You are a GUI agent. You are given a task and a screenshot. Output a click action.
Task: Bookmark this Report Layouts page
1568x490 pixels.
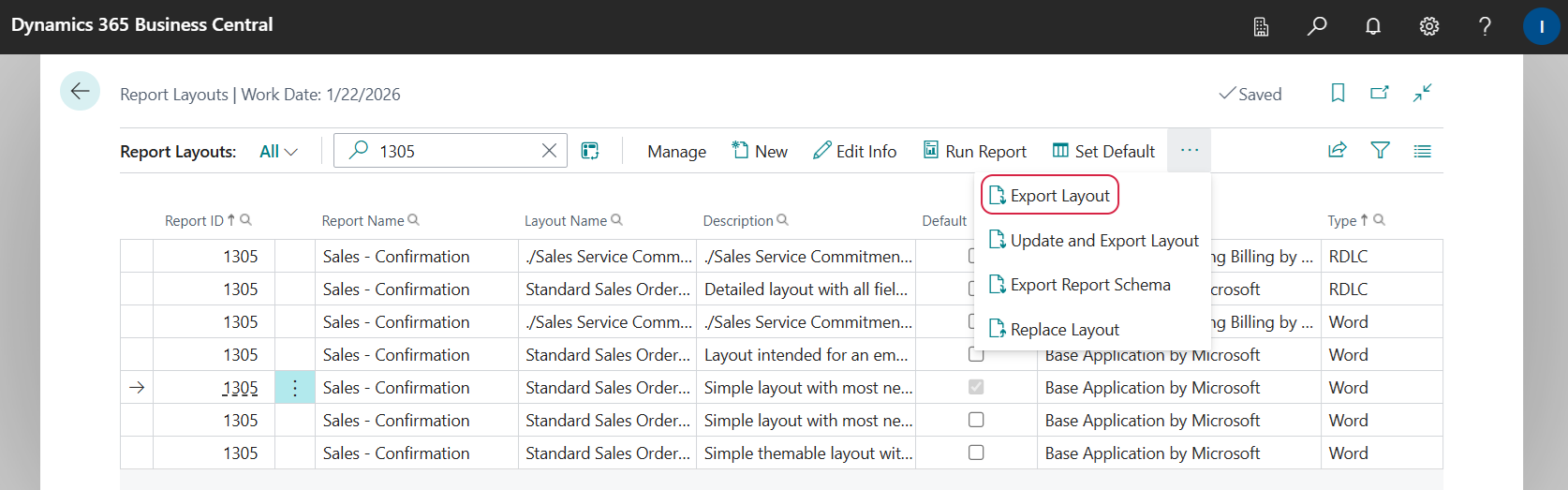pyautogui.click(x=1338, y=93)
